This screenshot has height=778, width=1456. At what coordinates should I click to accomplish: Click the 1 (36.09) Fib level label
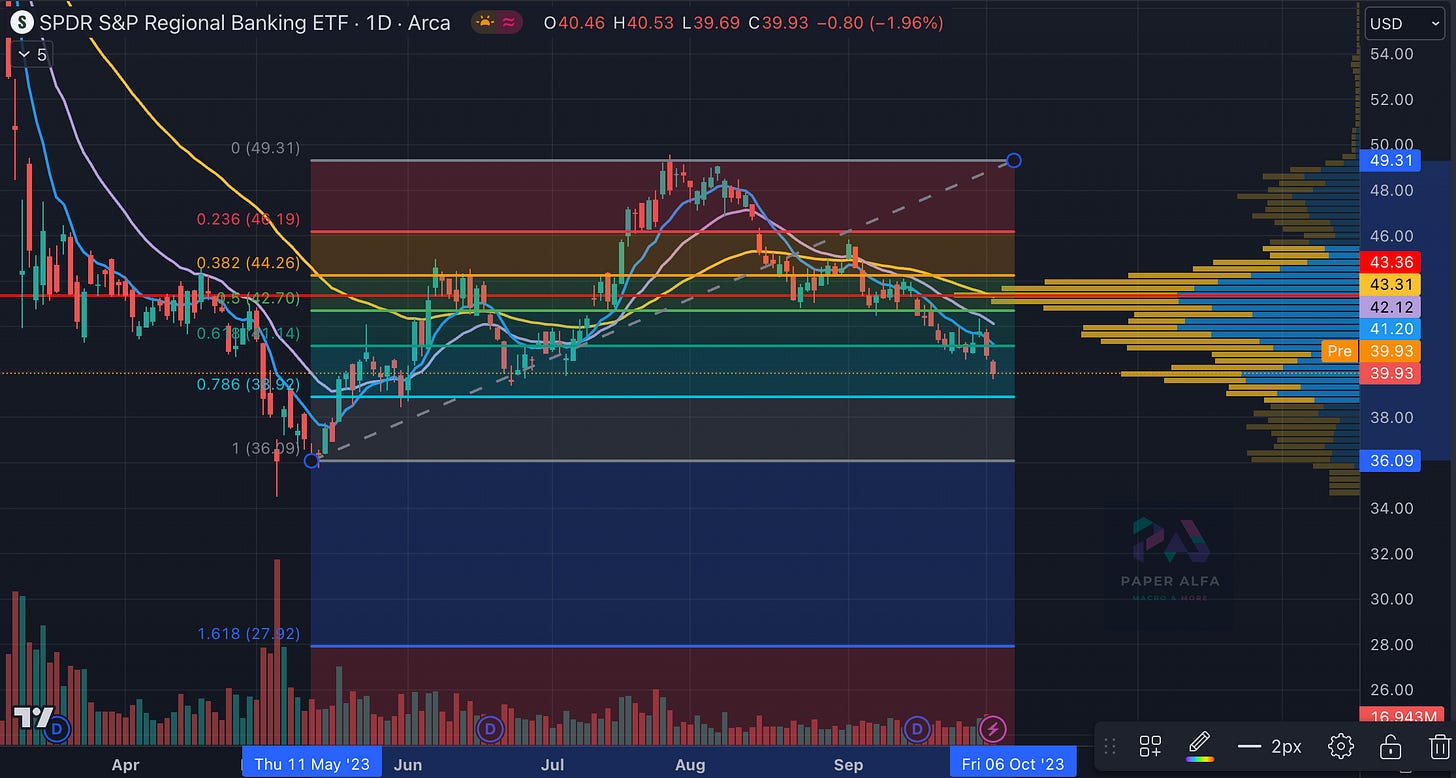tap(266, 448)
